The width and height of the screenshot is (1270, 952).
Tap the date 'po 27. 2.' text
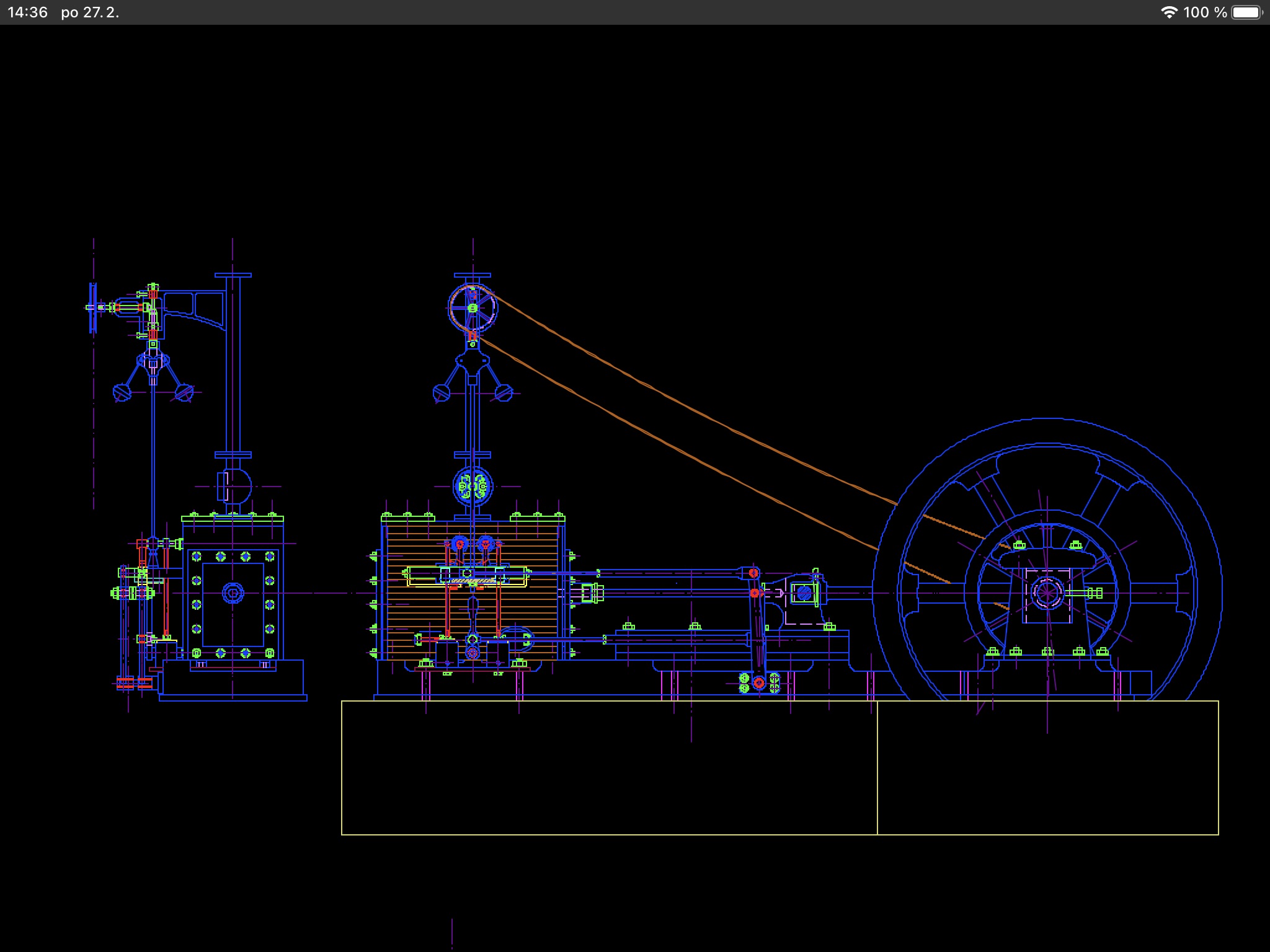coord(90,12)
